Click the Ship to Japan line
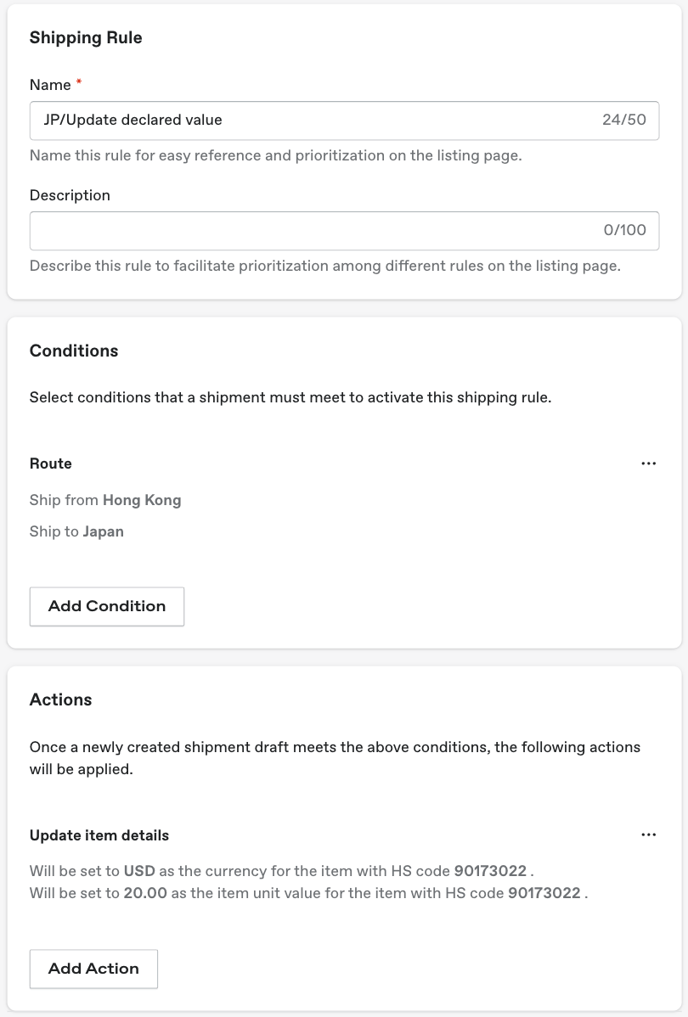This screenshot has width=688, height=1017. click(x=77, y=531)
